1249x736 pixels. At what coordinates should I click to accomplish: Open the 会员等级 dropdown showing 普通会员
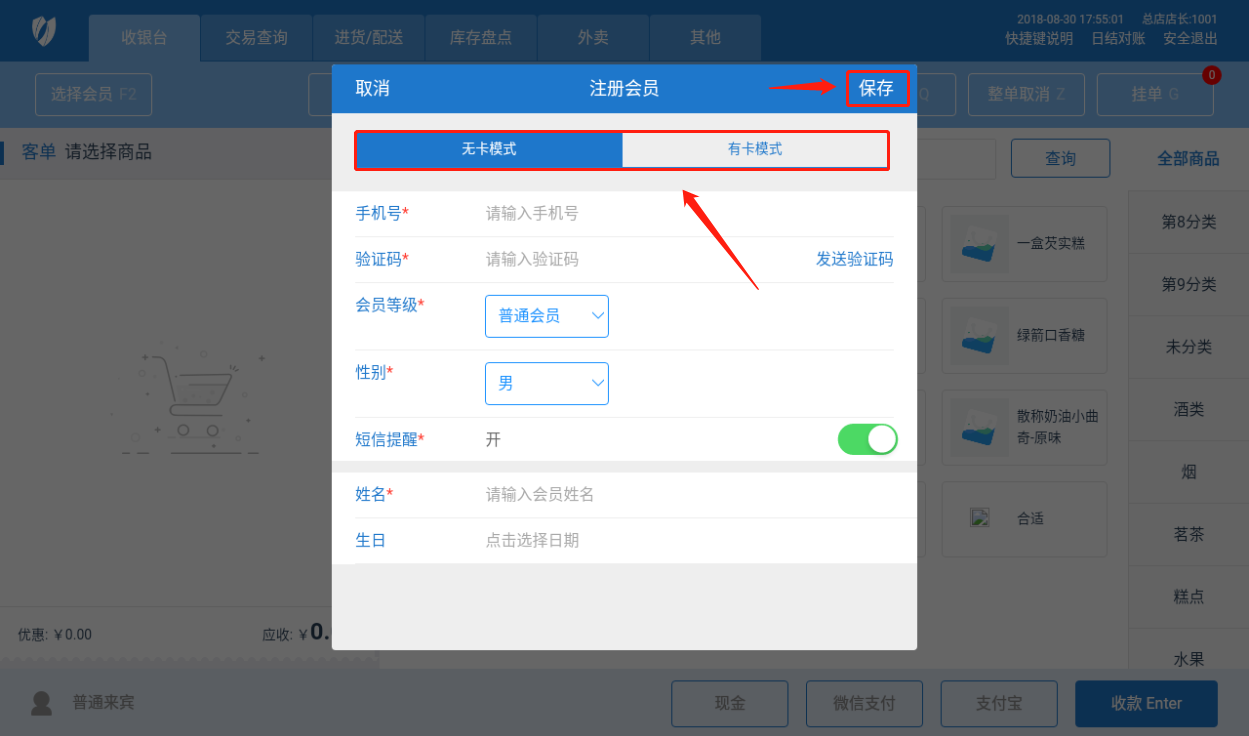click(546, 316)
